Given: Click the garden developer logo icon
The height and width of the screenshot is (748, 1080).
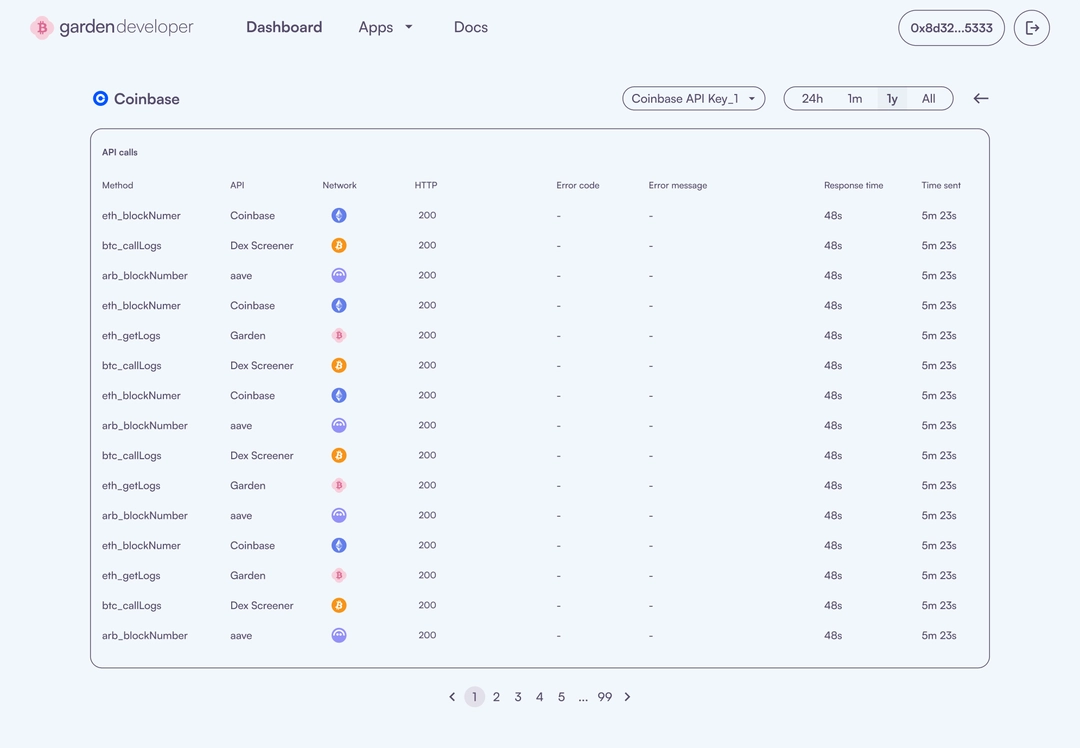Looking at the screenshot, I should click(x=42, y=28).
